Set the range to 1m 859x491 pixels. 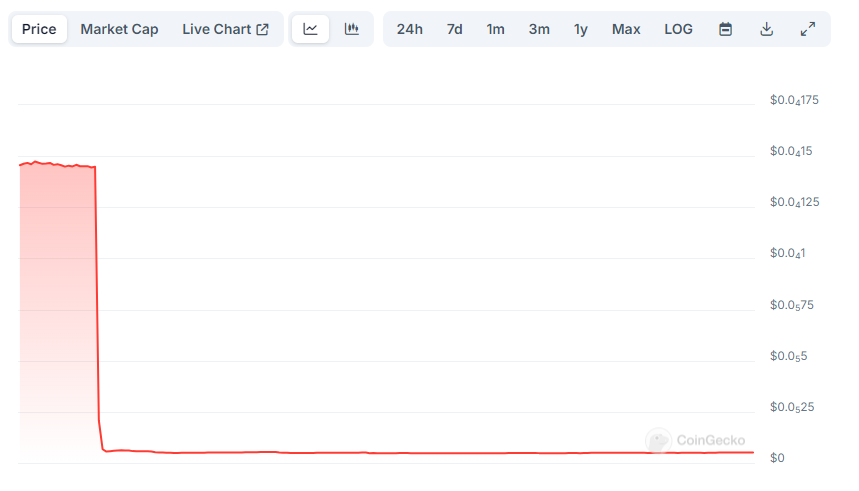point(495,29)
